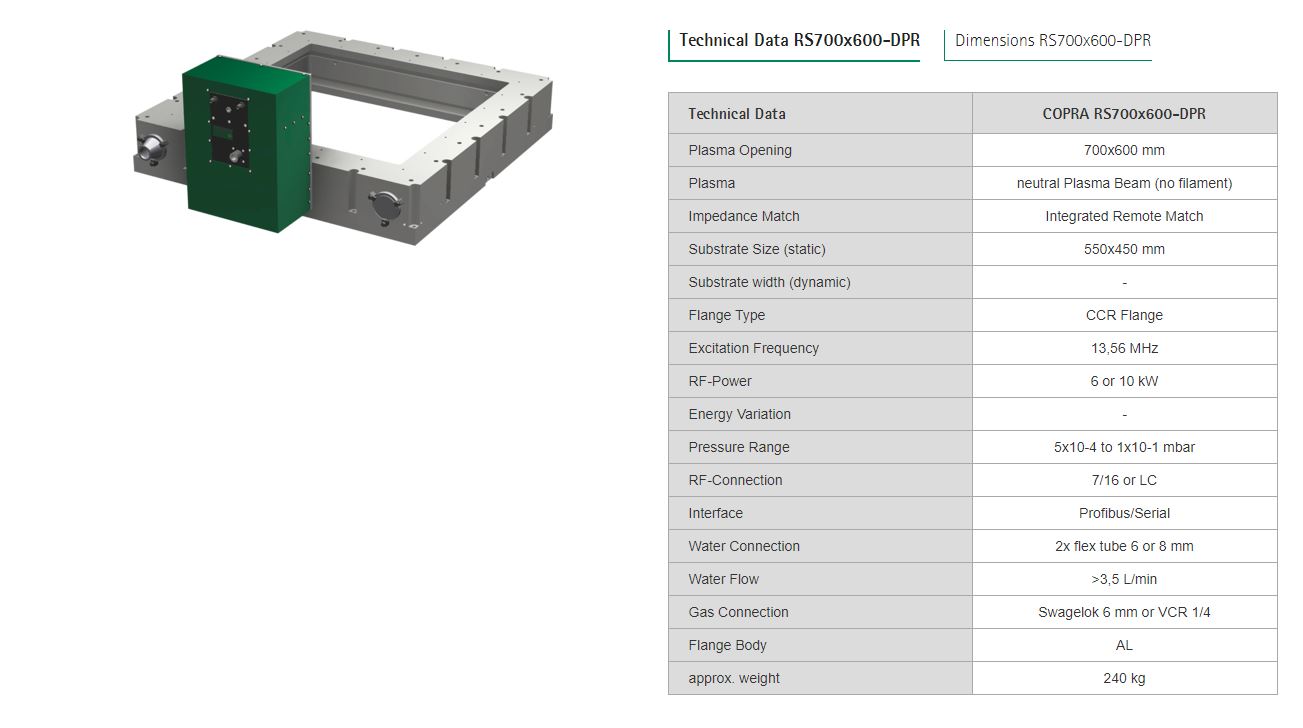Click the 700x600 mm value cell
The height and width of the screenshot is (728, 1303).
[1124, 150]
